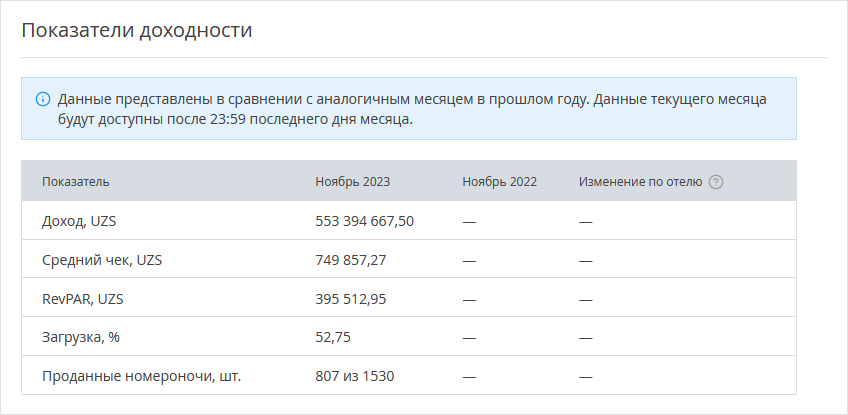Select the Средний чек, UZS row label

pyautogui.click(x=102, y=260)
